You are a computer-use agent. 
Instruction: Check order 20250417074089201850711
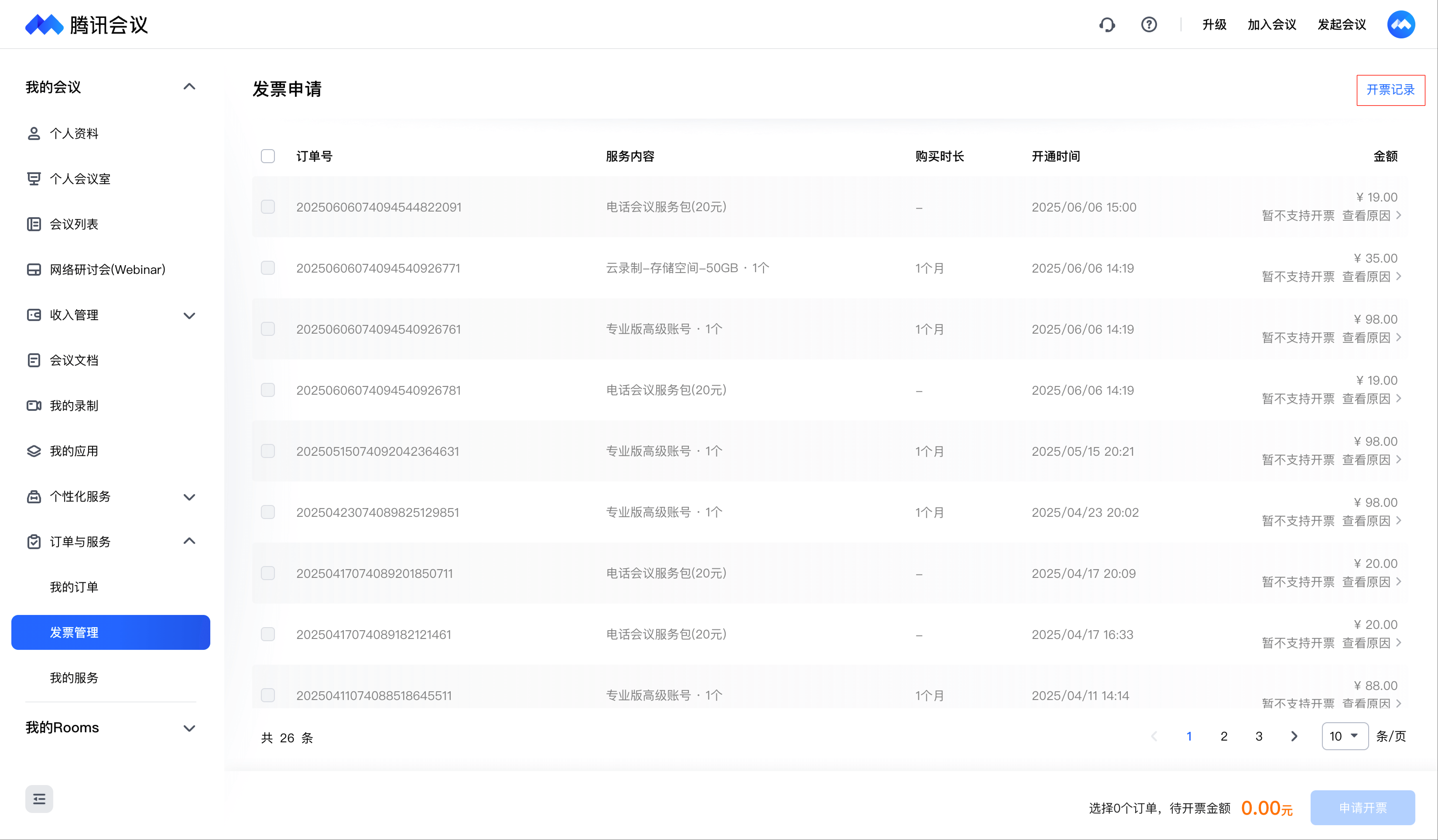(268, 573)
